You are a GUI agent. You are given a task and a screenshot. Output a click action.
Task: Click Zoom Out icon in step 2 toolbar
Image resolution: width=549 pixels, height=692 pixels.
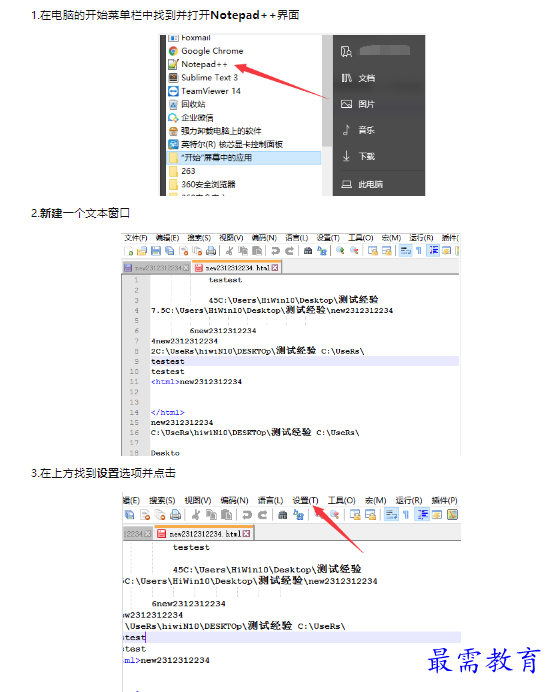(x=354, y=251)
